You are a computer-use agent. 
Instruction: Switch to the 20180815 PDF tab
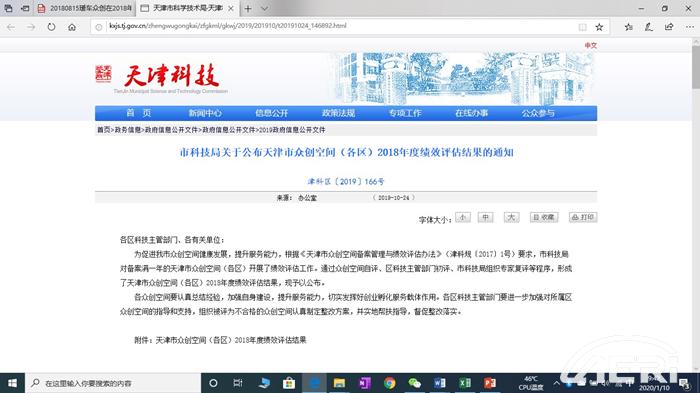click(85, 8)
